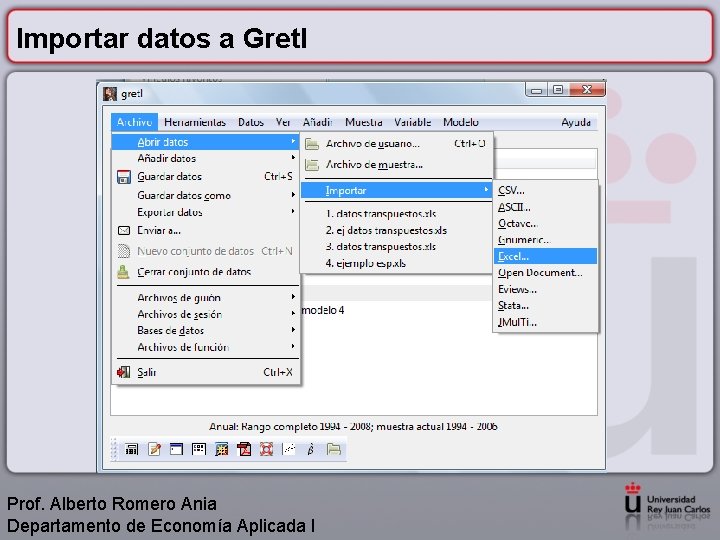Select Open Document... import option
This screenshot has height=540, width=720.
(546, 273)
